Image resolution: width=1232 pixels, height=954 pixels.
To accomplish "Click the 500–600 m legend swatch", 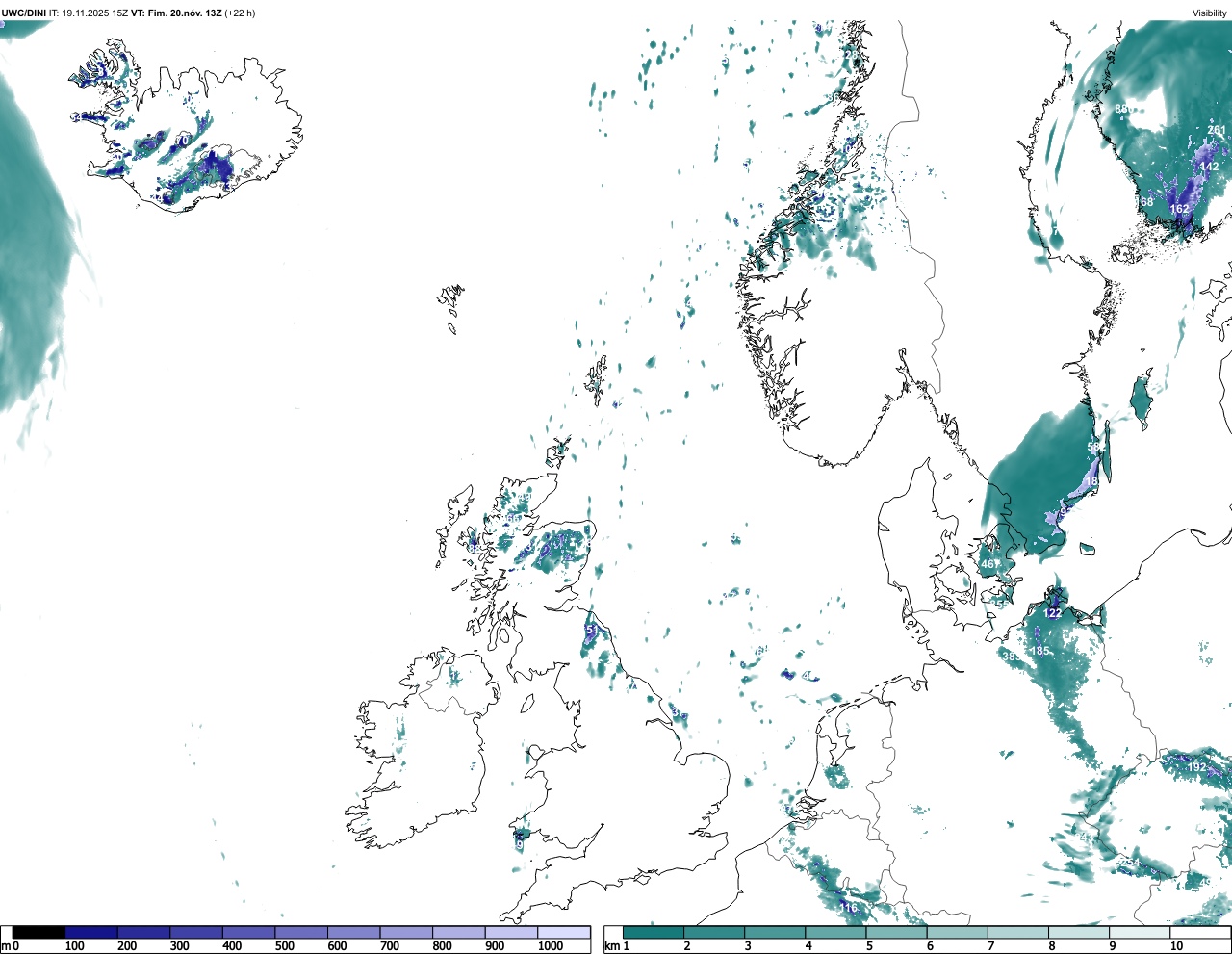I will (301, 932).
